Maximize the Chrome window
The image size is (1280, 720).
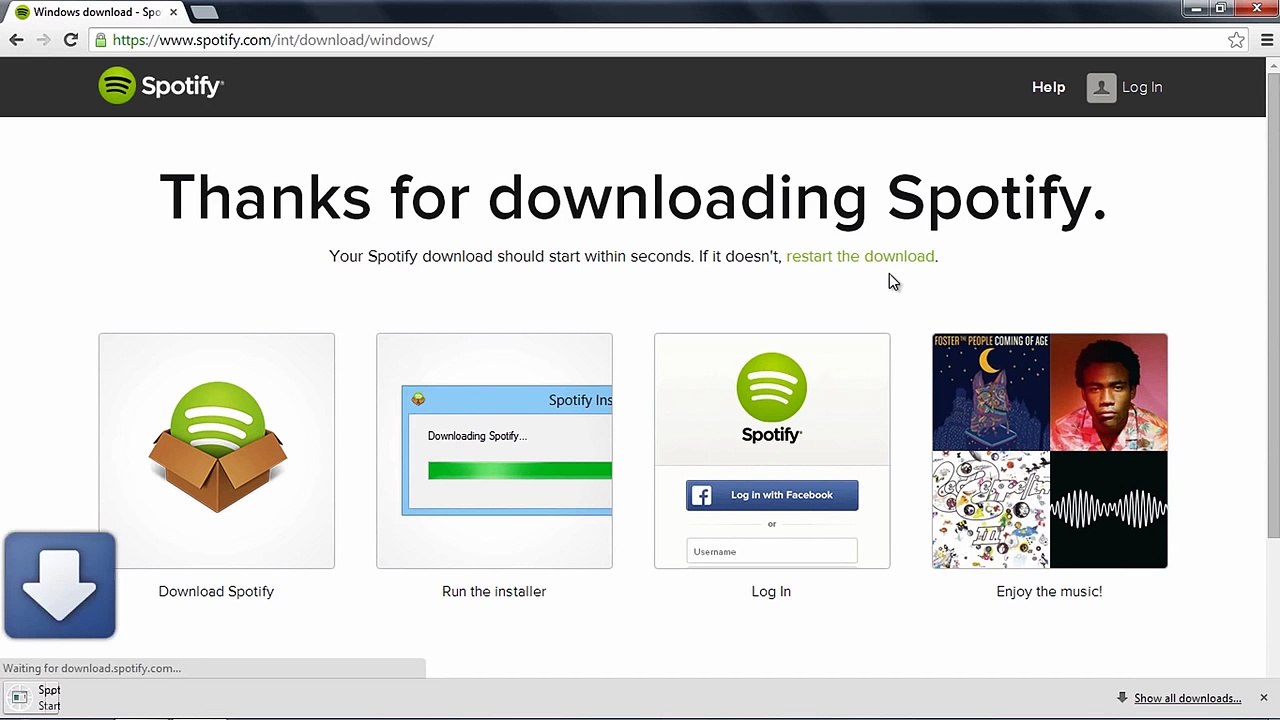1221,8
